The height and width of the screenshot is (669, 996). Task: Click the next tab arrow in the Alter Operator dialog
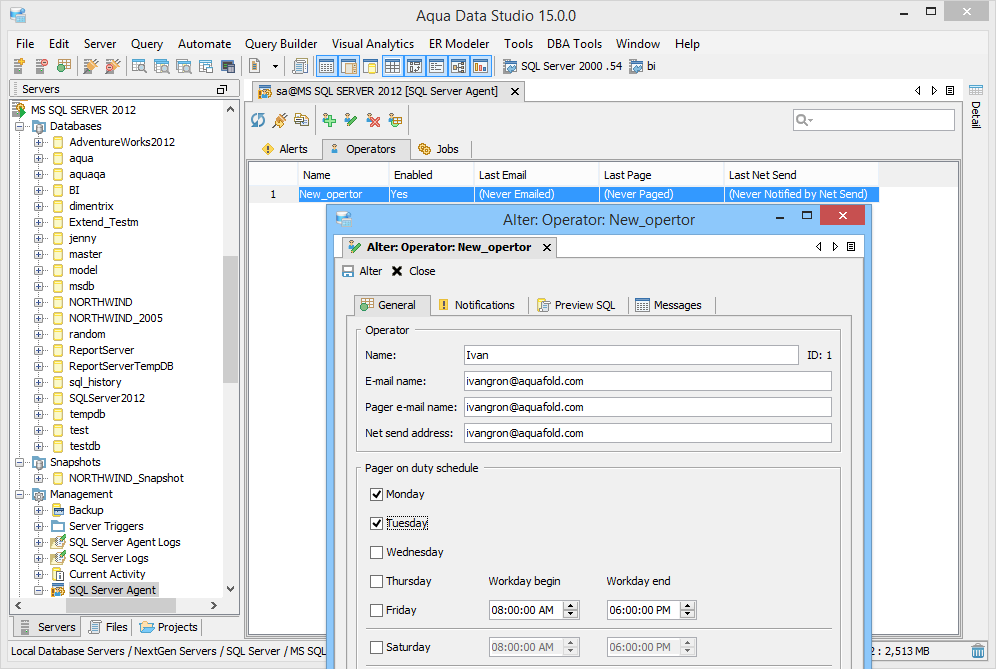(x=835, y=247)
